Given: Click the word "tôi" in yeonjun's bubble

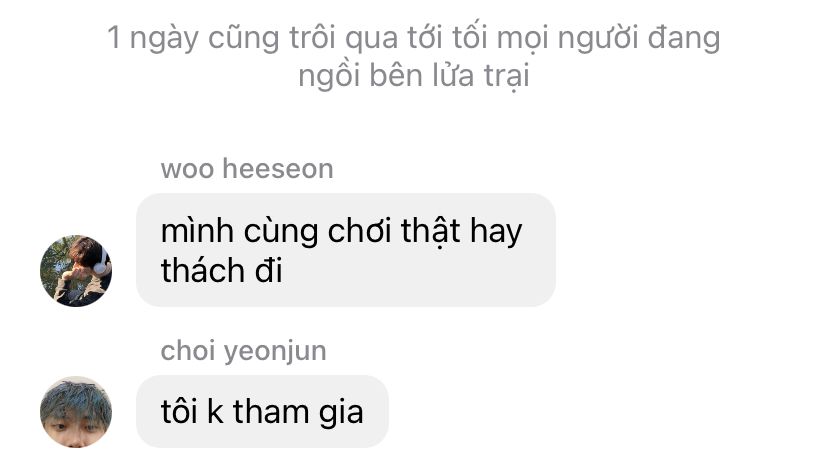Looking at the screenshot, I should pos(180,412).
